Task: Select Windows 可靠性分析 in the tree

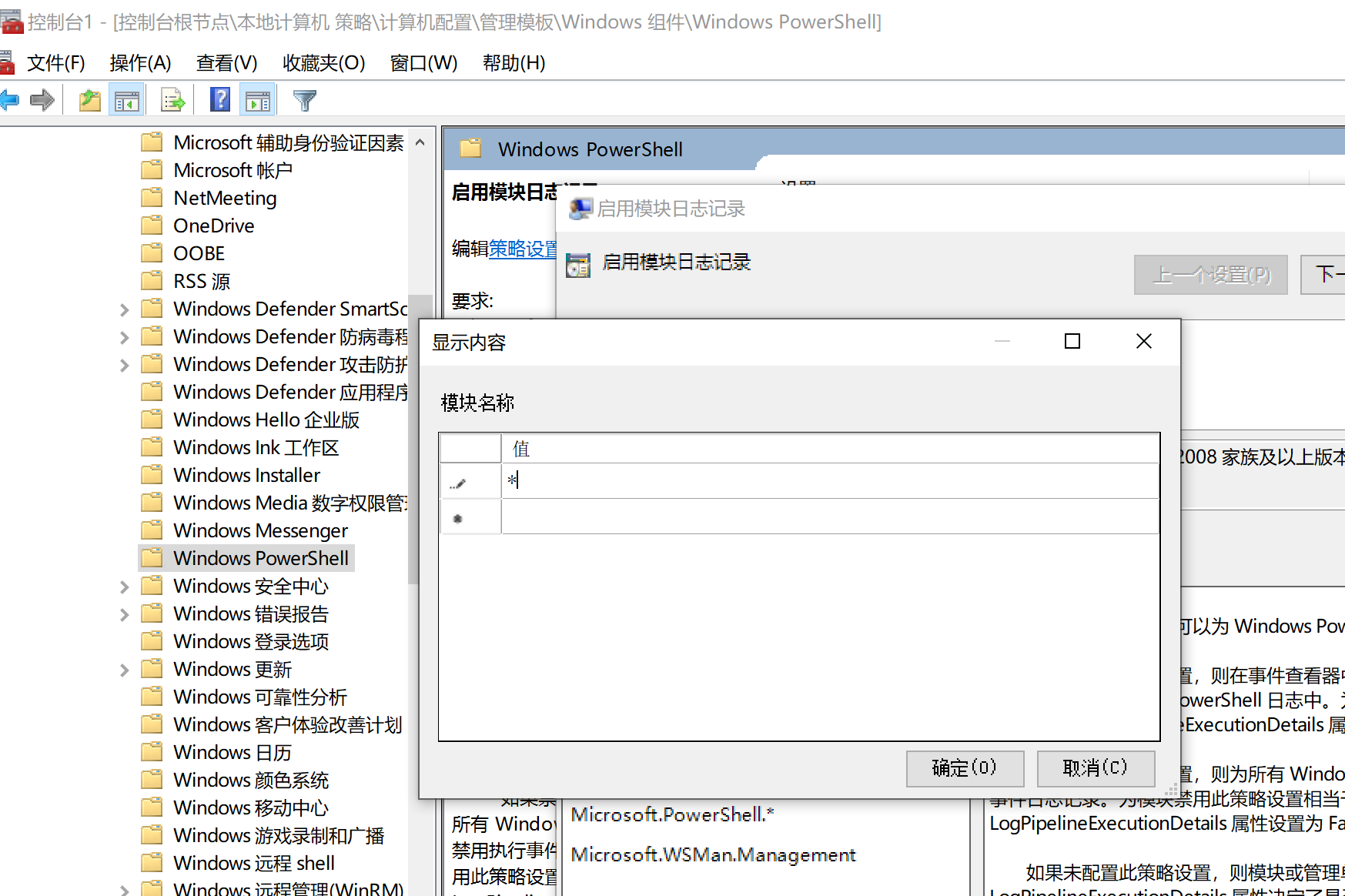Action: pos(260,697)
